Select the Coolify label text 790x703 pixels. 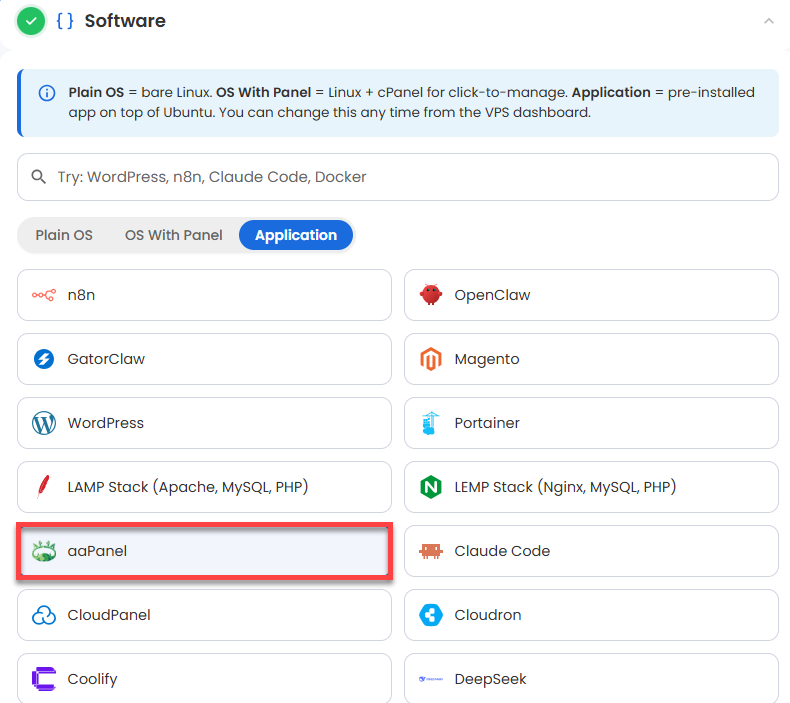tap(92, 679)
